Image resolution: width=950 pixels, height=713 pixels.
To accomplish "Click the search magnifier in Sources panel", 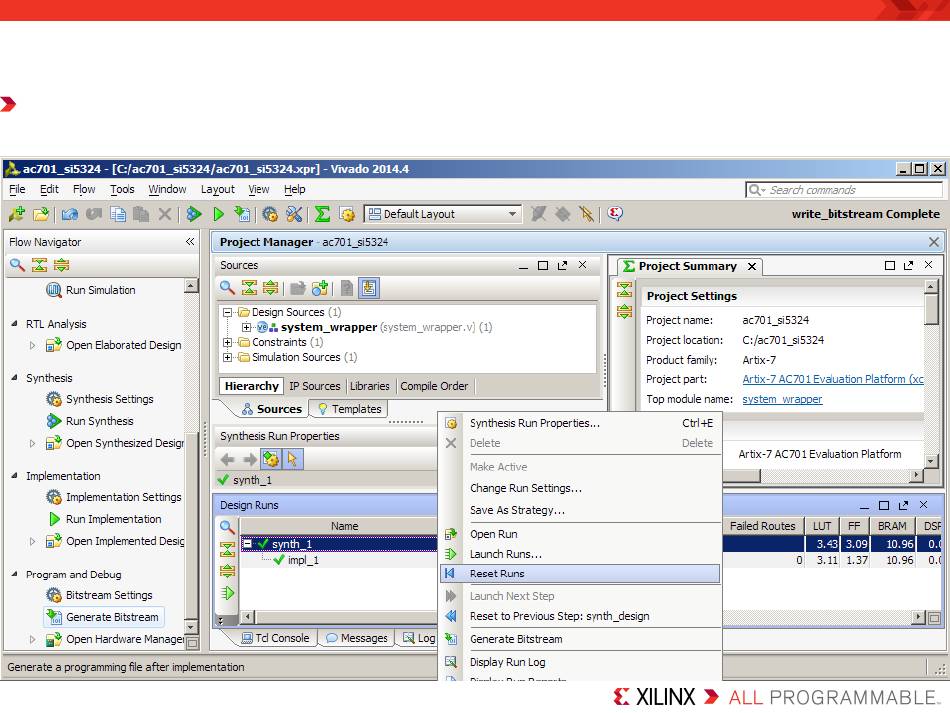I will [x=227, y=288].
